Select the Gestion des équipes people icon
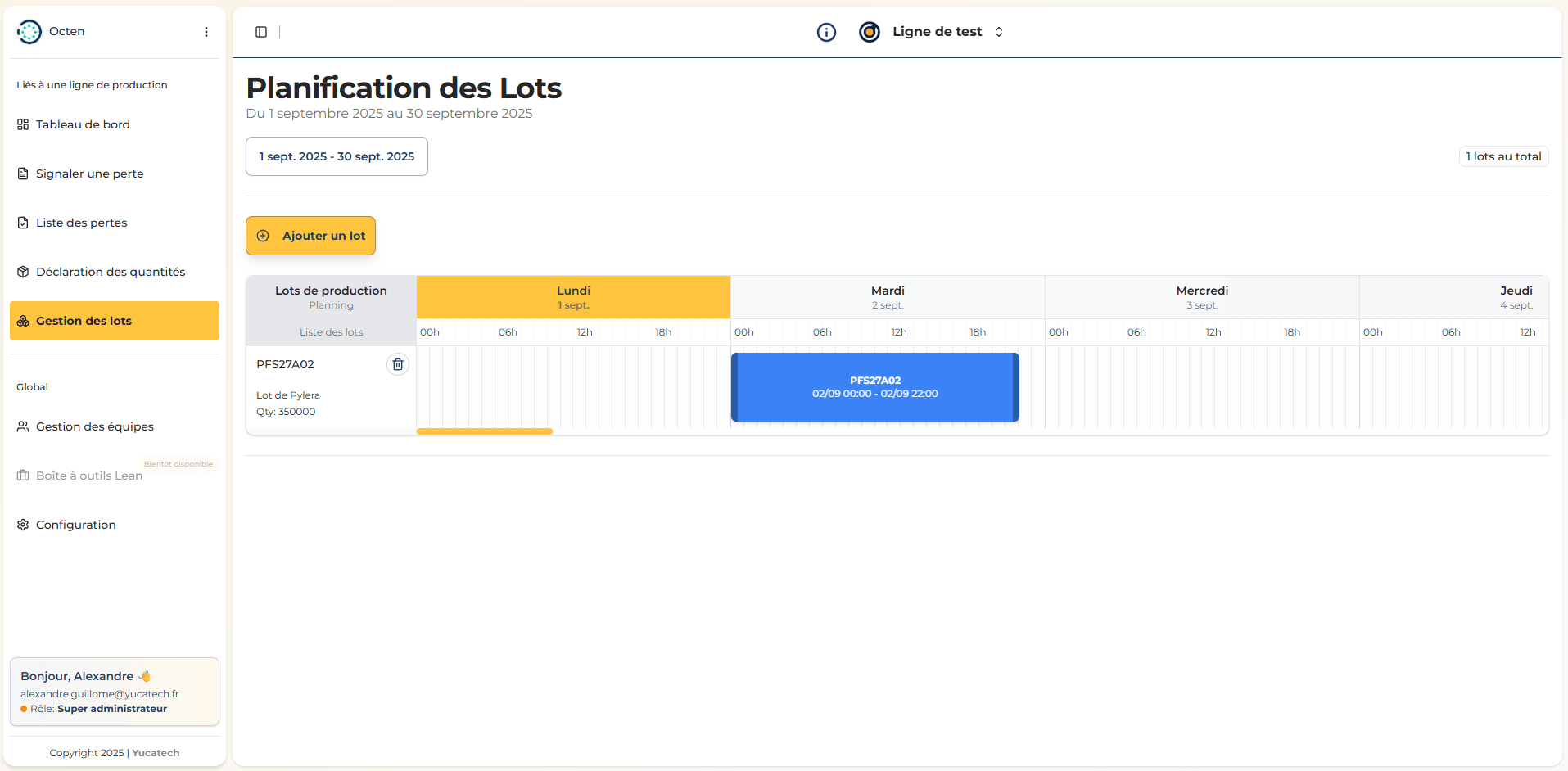 click(22, 426)
